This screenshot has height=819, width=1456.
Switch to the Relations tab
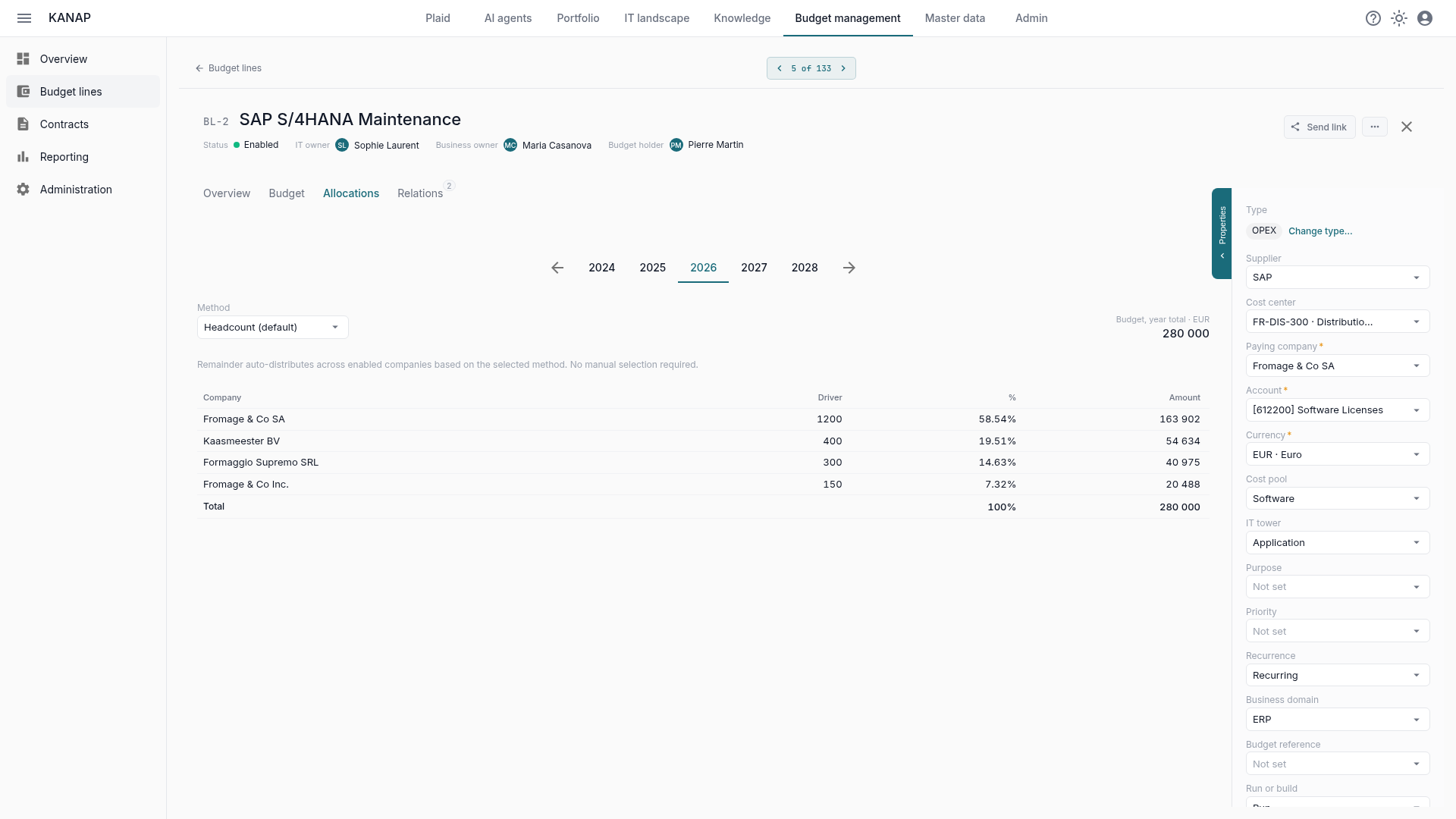(x=420, y=193)
